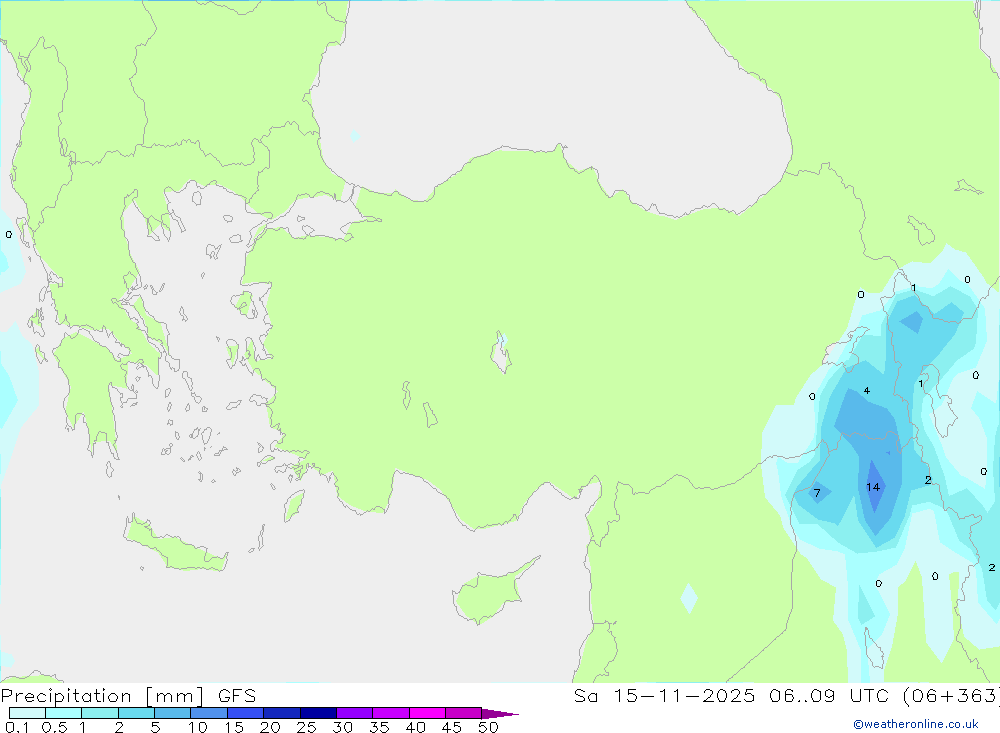
Task: Click the legend scale label '5'
Action: tap(155, 727)
